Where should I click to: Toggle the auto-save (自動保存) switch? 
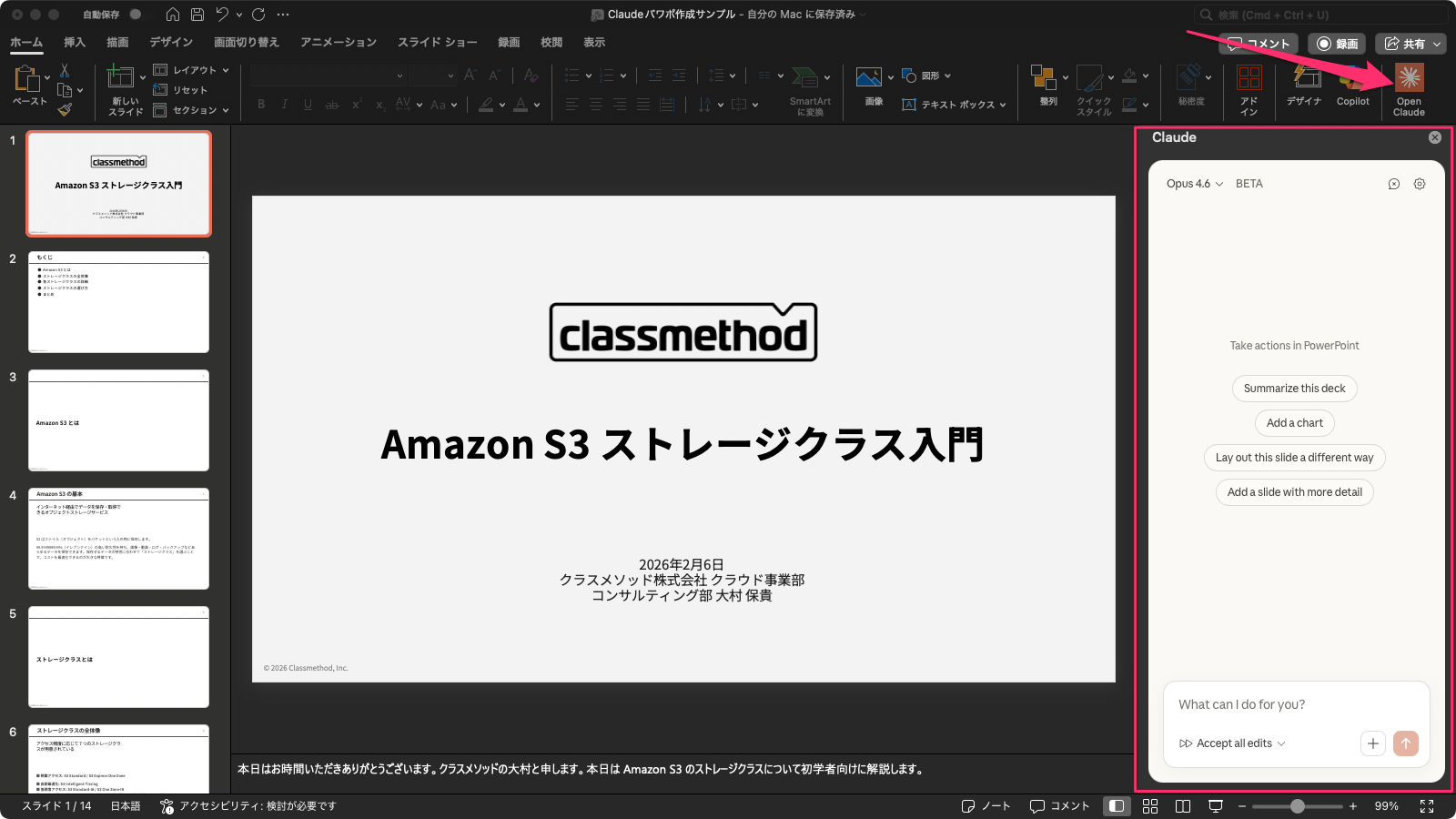[x=135, y=15]
